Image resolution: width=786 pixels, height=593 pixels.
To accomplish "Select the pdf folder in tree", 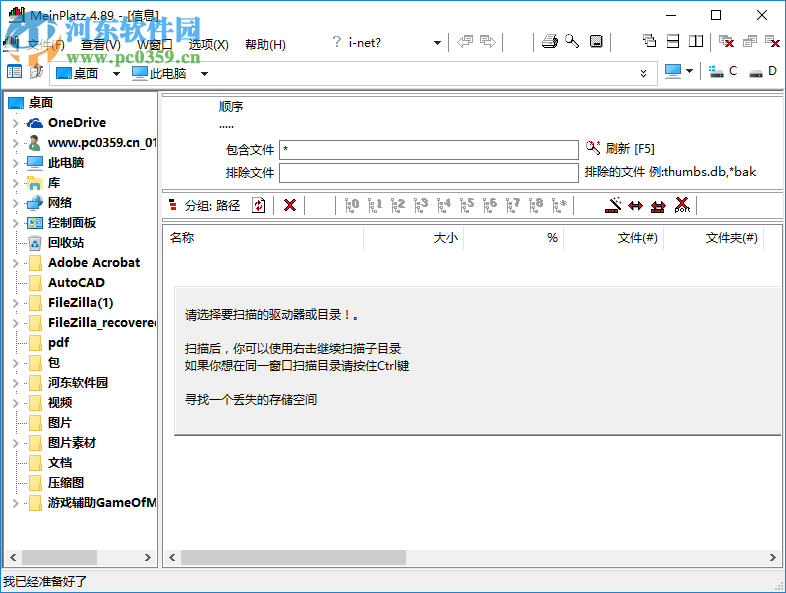I will (58, 343).
